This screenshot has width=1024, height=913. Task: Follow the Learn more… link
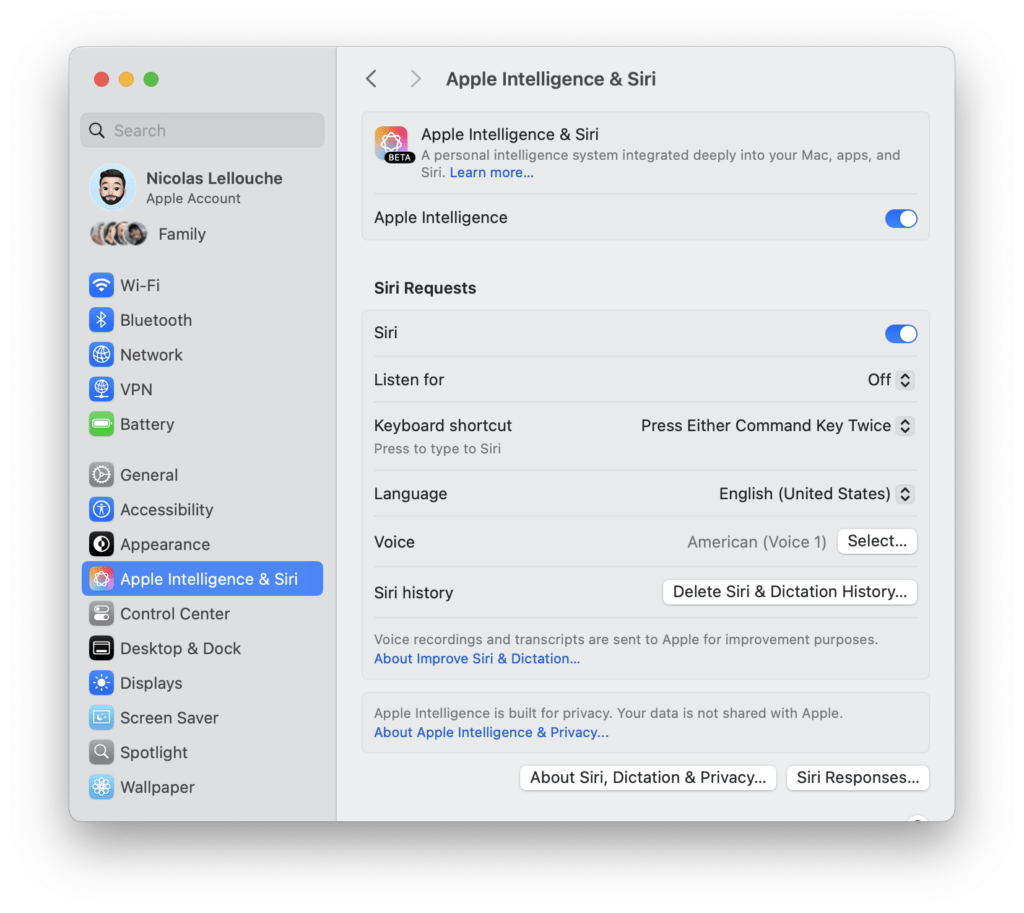point(491,172)
